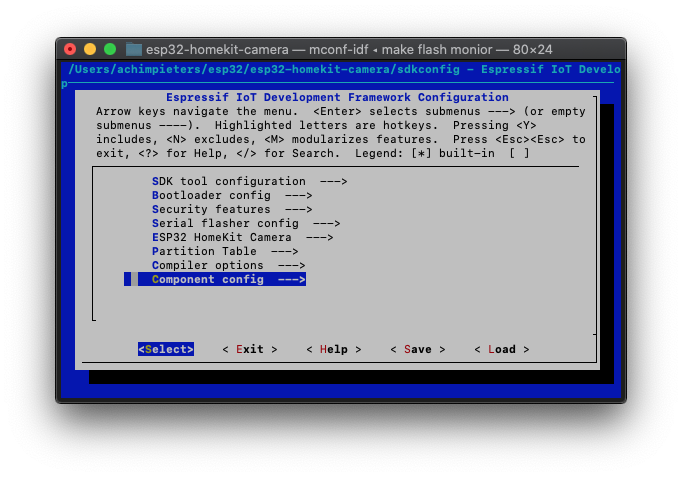Click the Select button

(x=166, y=349)
